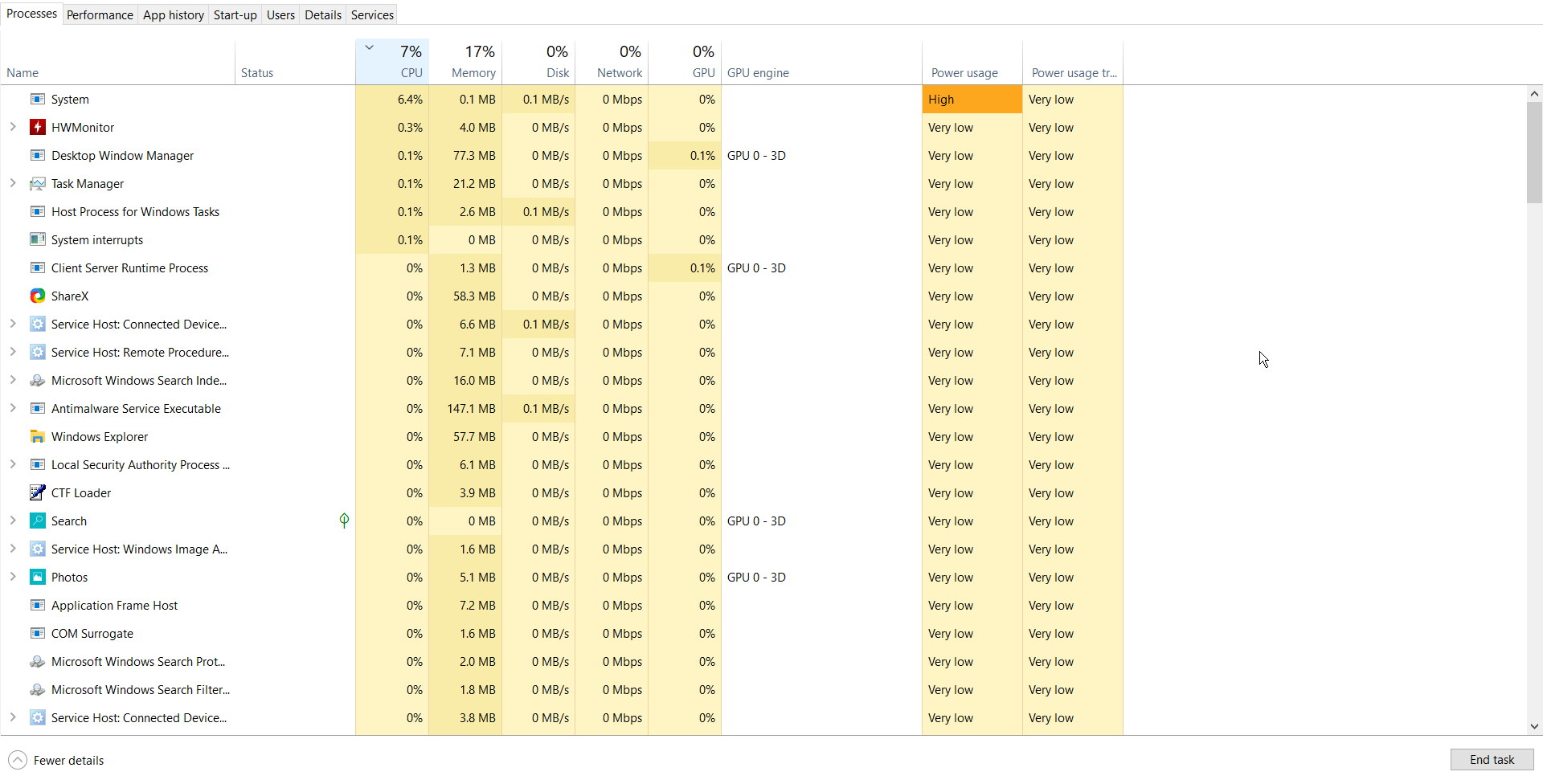The width and height of the screenshot is (1543, 784).
Task: Sort by Power usage trend column header
Action: tap(1073, 62)
